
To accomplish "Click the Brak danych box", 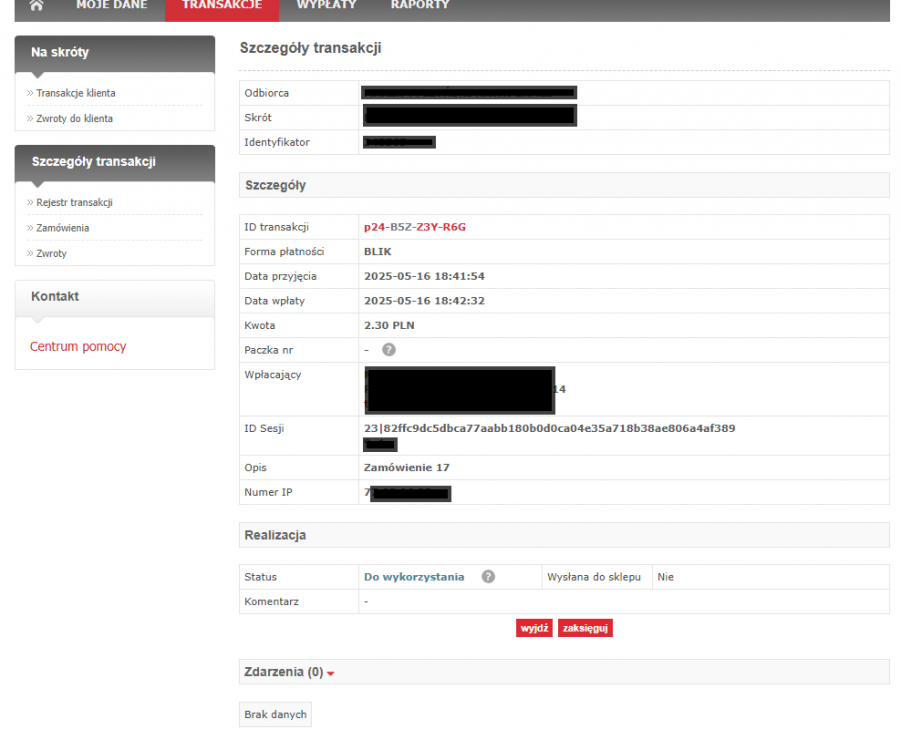I will 275,714.
